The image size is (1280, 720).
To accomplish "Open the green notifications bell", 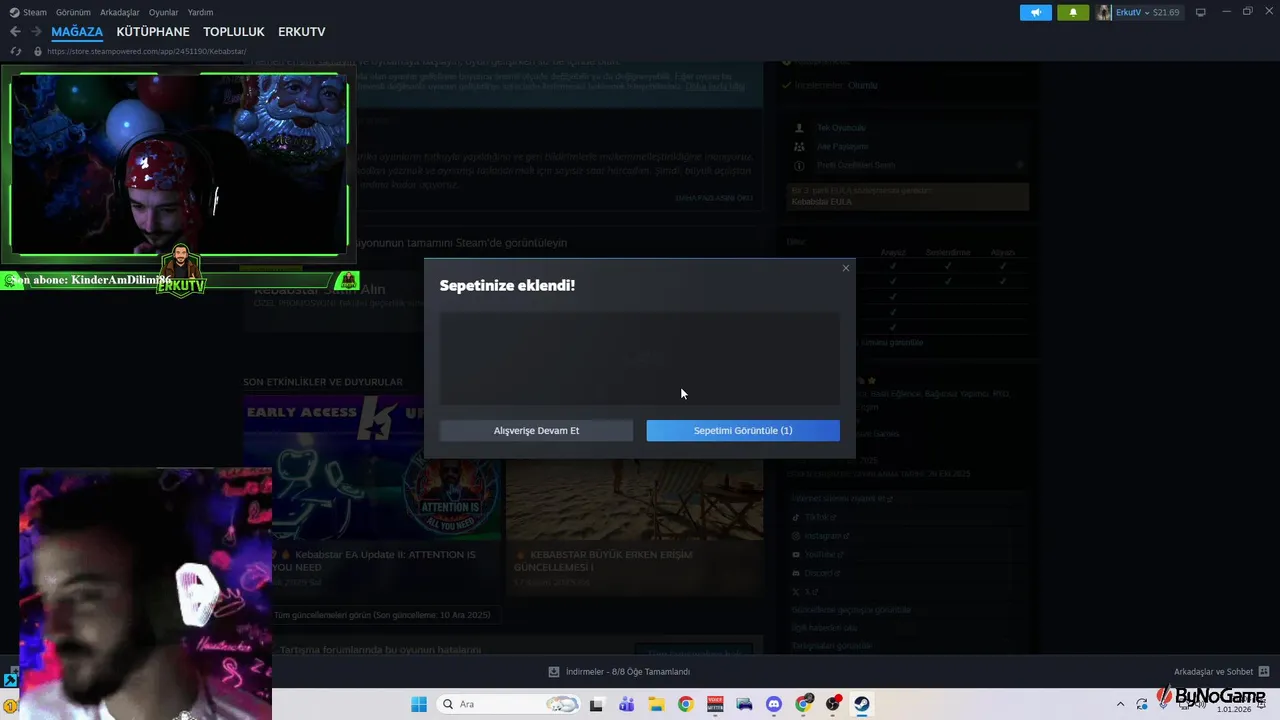I will pos(1073,12).
